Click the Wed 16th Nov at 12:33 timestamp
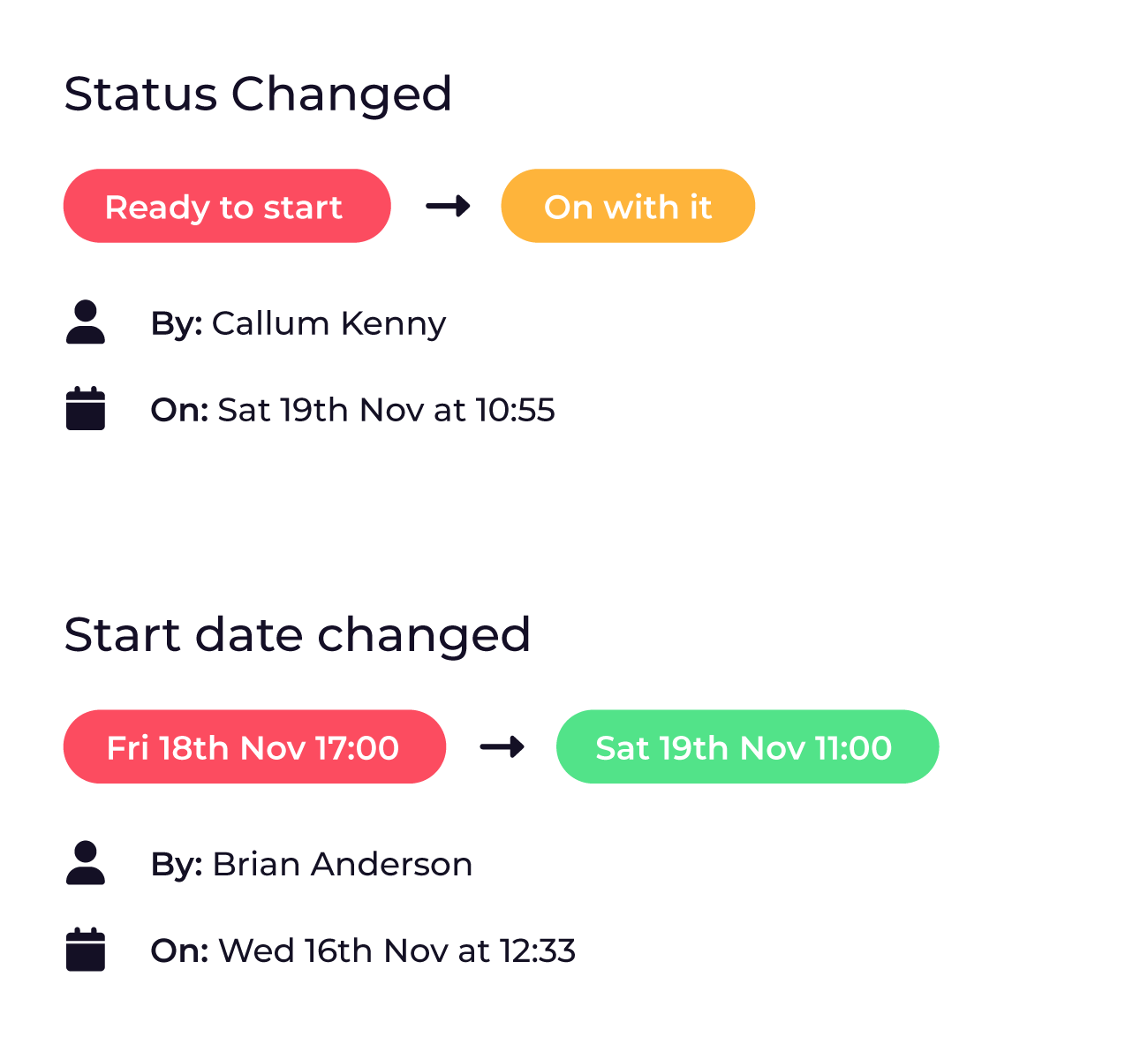This screenshot has height=1045, width=1148. (397, 950)
